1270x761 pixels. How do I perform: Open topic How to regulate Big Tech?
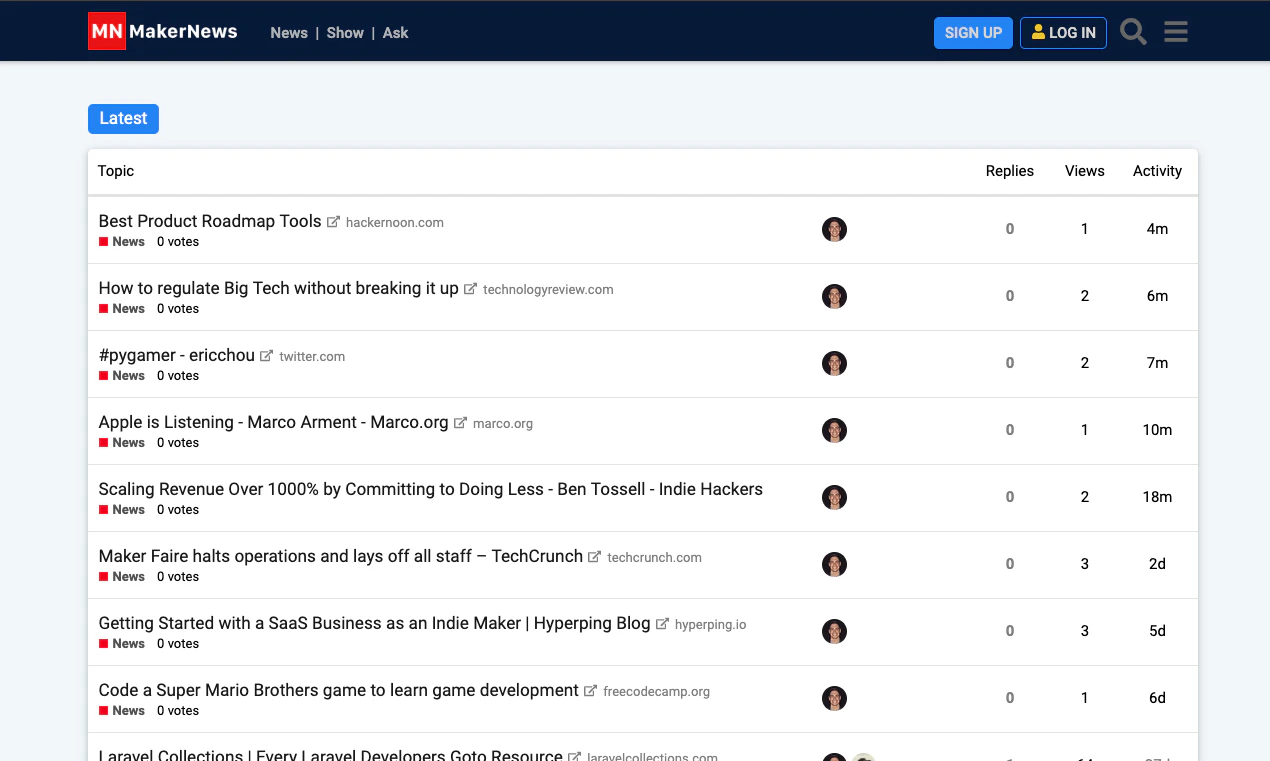tap(278, 288)
